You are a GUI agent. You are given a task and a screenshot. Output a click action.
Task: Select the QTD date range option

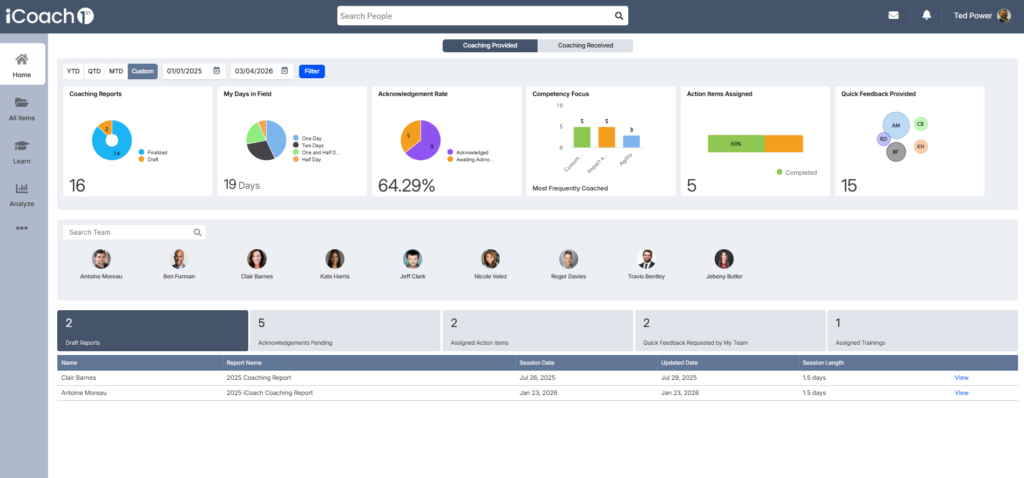(x=94, y=71)
